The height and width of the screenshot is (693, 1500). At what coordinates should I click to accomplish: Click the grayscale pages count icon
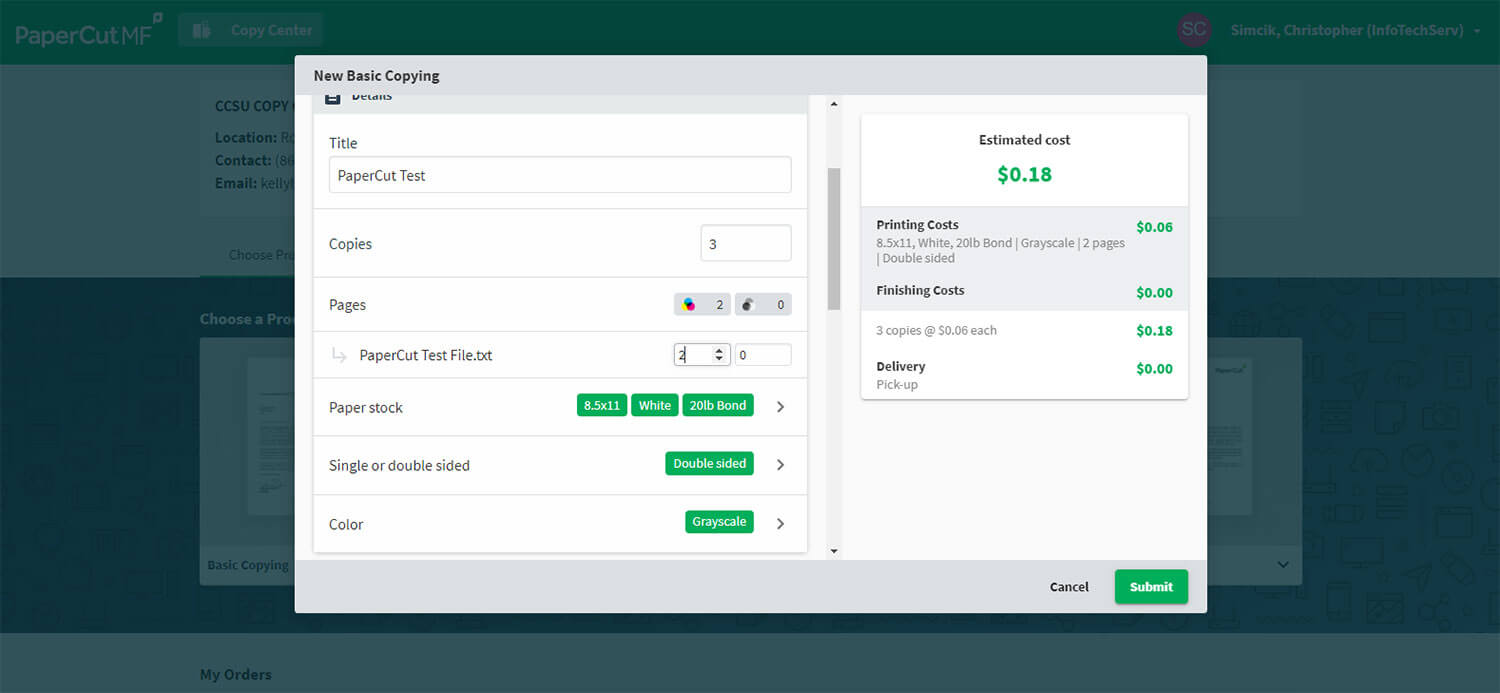coord(749,305)
